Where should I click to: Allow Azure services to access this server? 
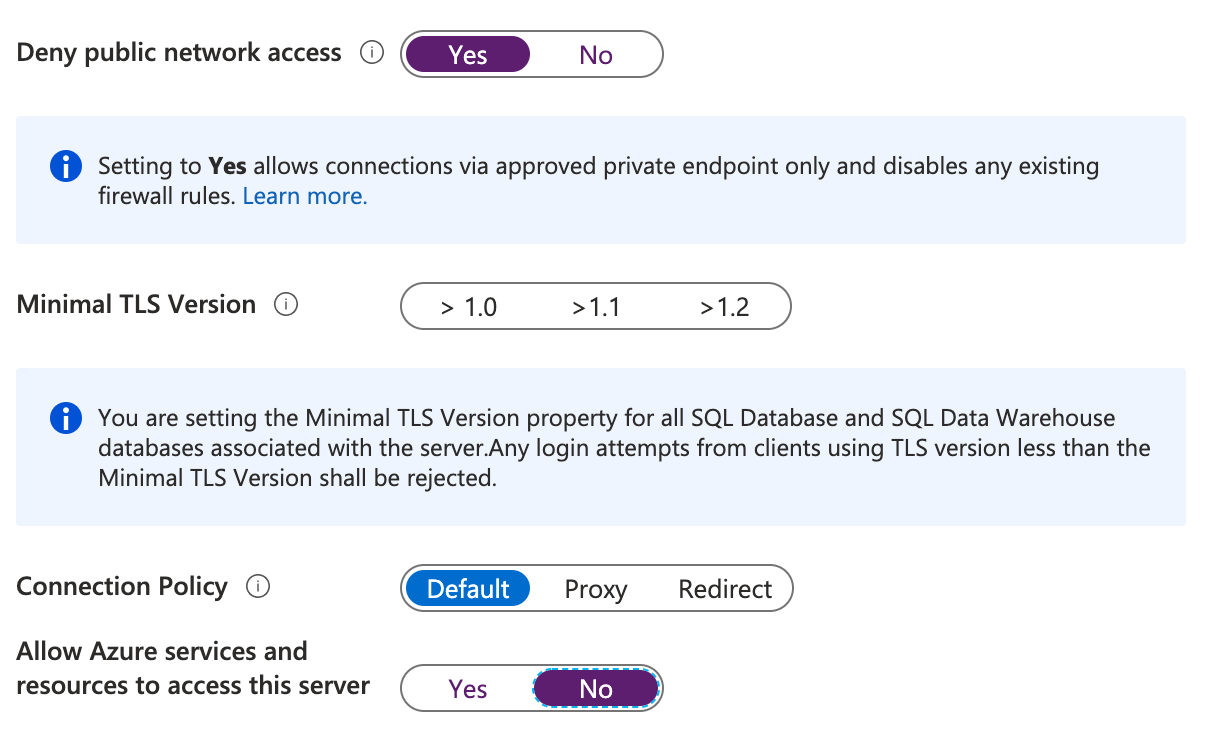point(468,688)
